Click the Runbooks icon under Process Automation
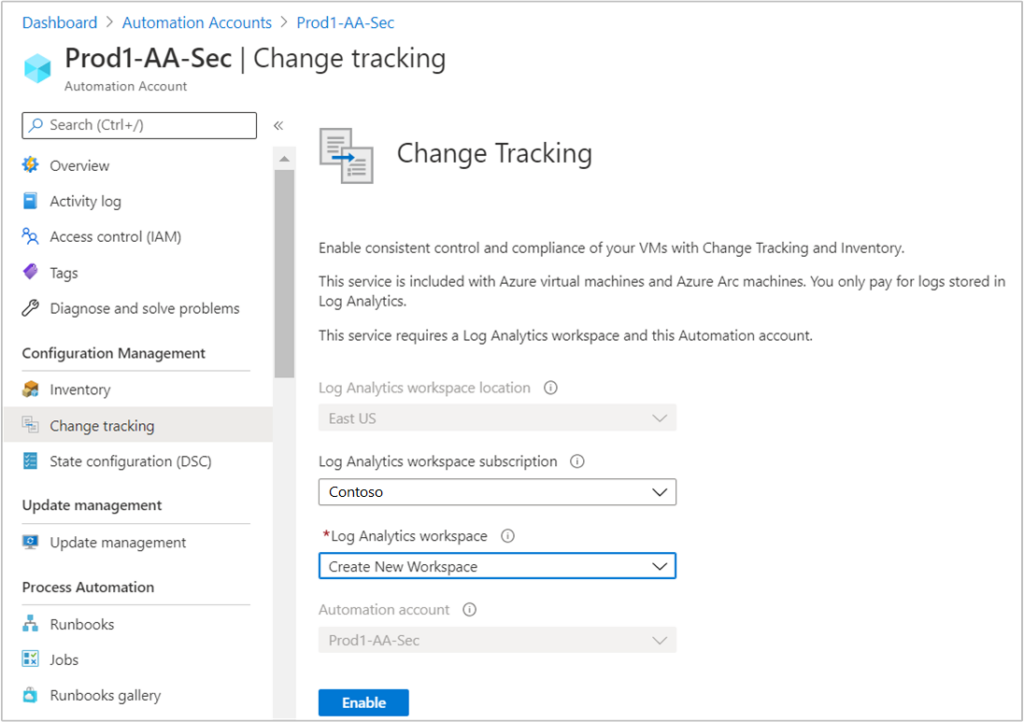 click(x=33, y=624)
